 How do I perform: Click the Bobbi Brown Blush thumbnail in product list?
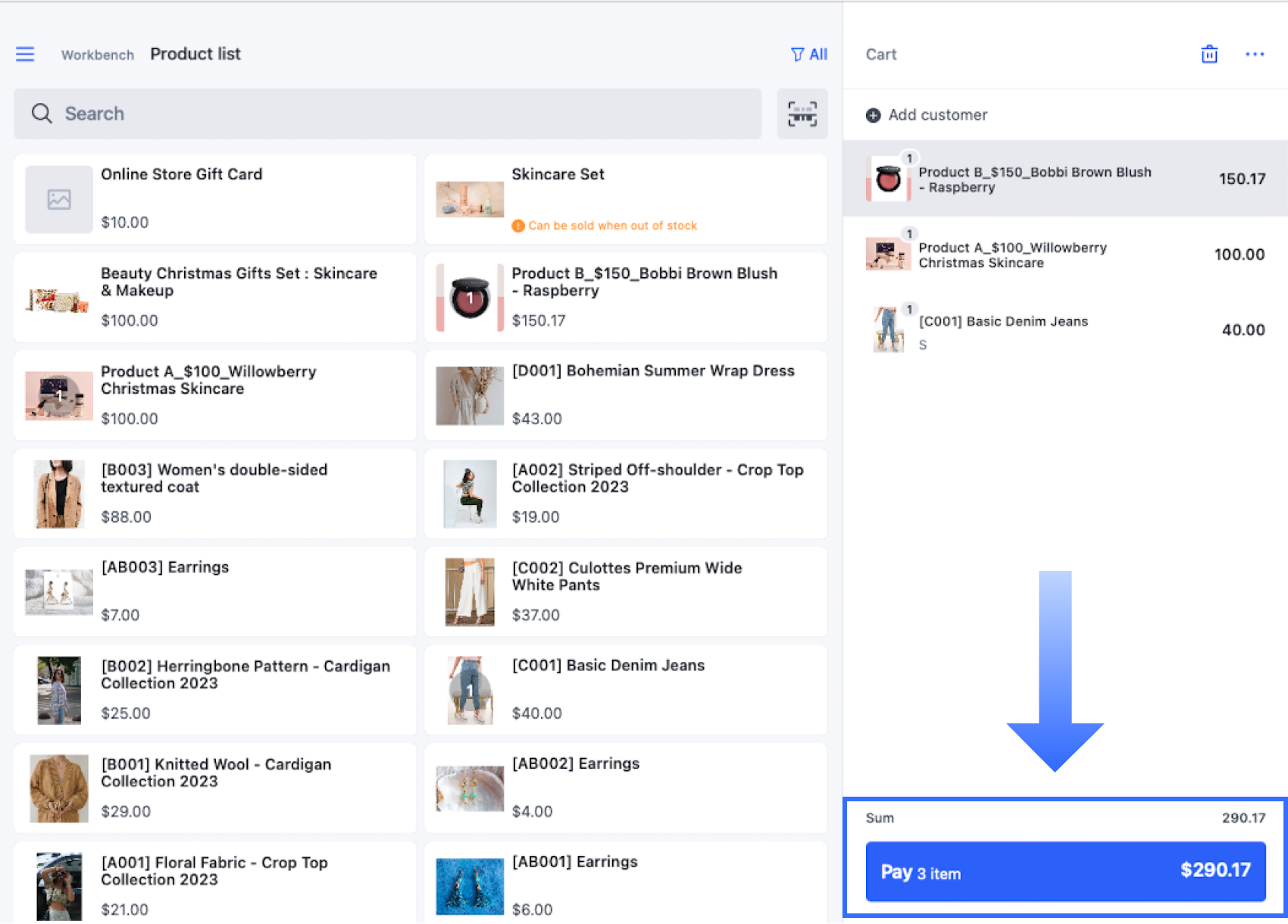click(x=470, y=298)
